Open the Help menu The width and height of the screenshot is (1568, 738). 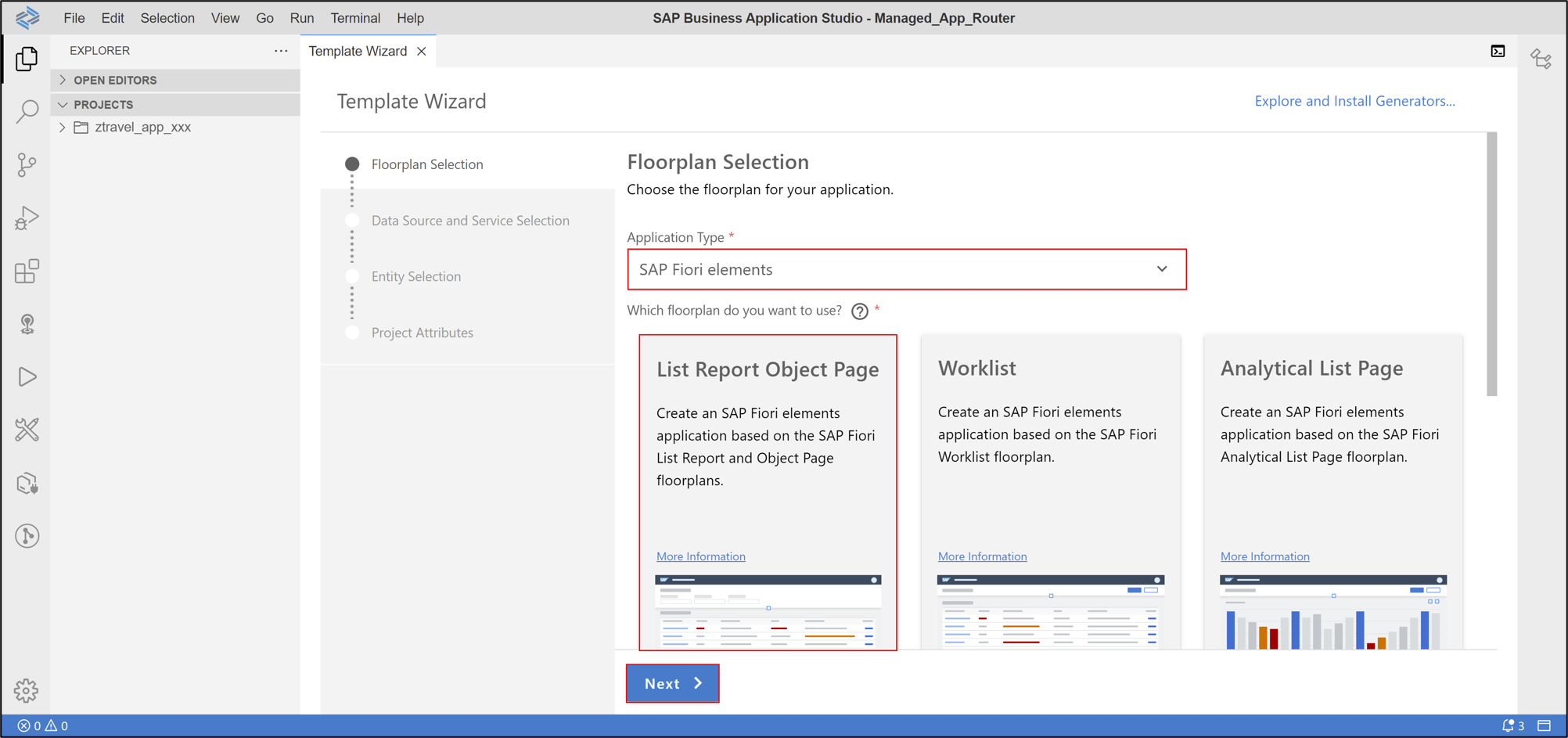pyautogui.click(x=410, y=18)
